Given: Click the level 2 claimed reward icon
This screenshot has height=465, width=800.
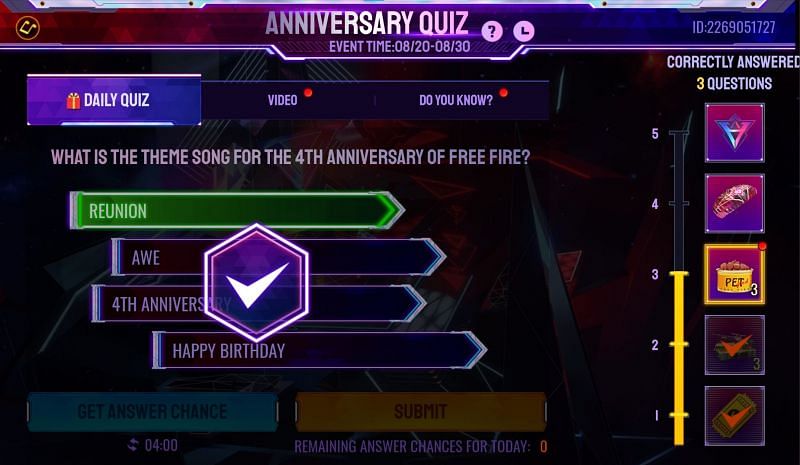Looking at the screenshot, I should pyautogui.click(x=734, y=345).
